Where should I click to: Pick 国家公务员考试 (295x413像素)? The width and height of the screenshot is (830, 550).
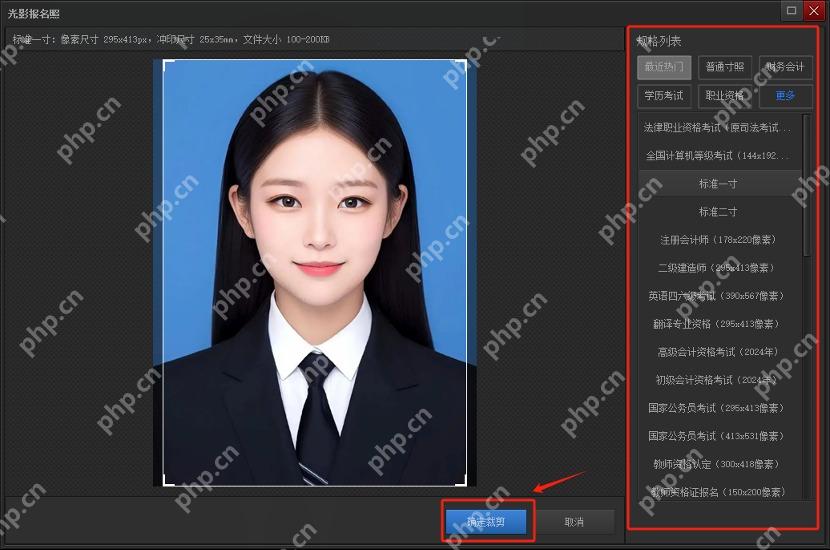pos(719,408)
